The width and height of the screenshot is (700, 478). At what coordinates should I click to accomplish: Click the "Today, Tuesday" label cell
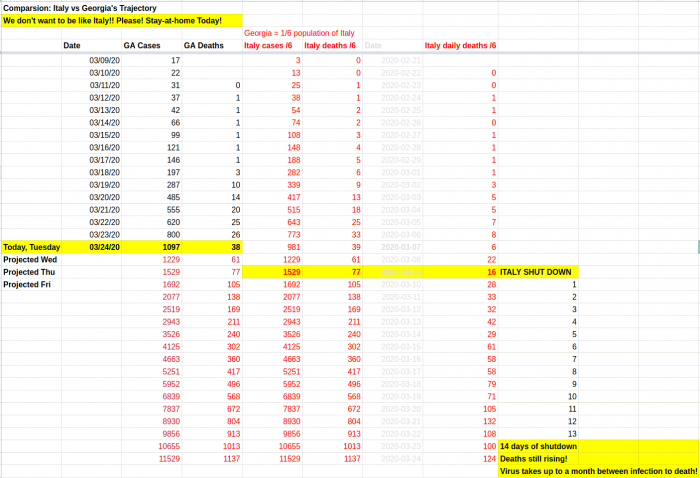32,247
